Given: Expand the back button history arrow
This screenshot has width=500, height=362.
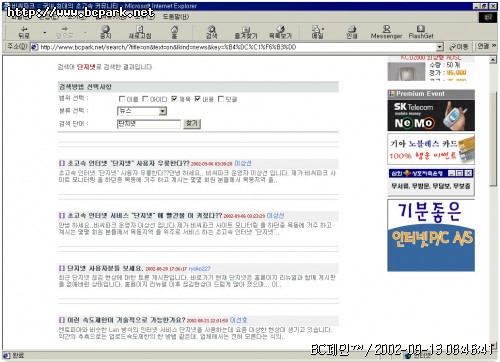Looking at the screenshot, I should (x=45, y=33).
